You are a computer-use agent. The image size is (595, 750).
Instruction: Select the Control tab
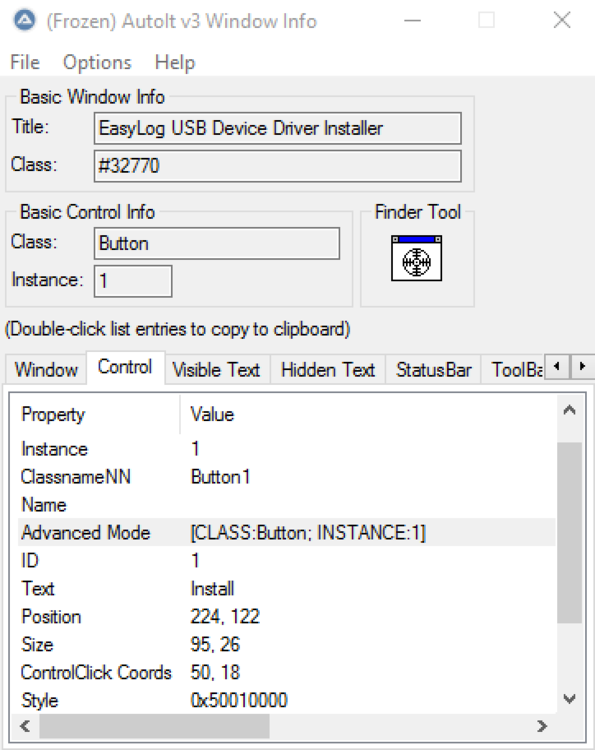pos(125,367)
